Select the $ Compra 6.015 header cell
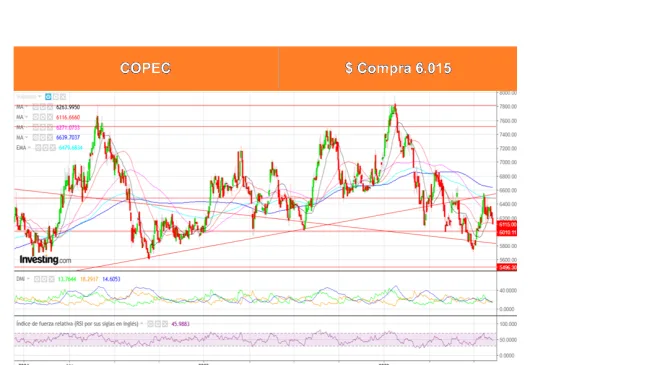The width and height of the screenshot is (660, 365). tap(398, 68)
